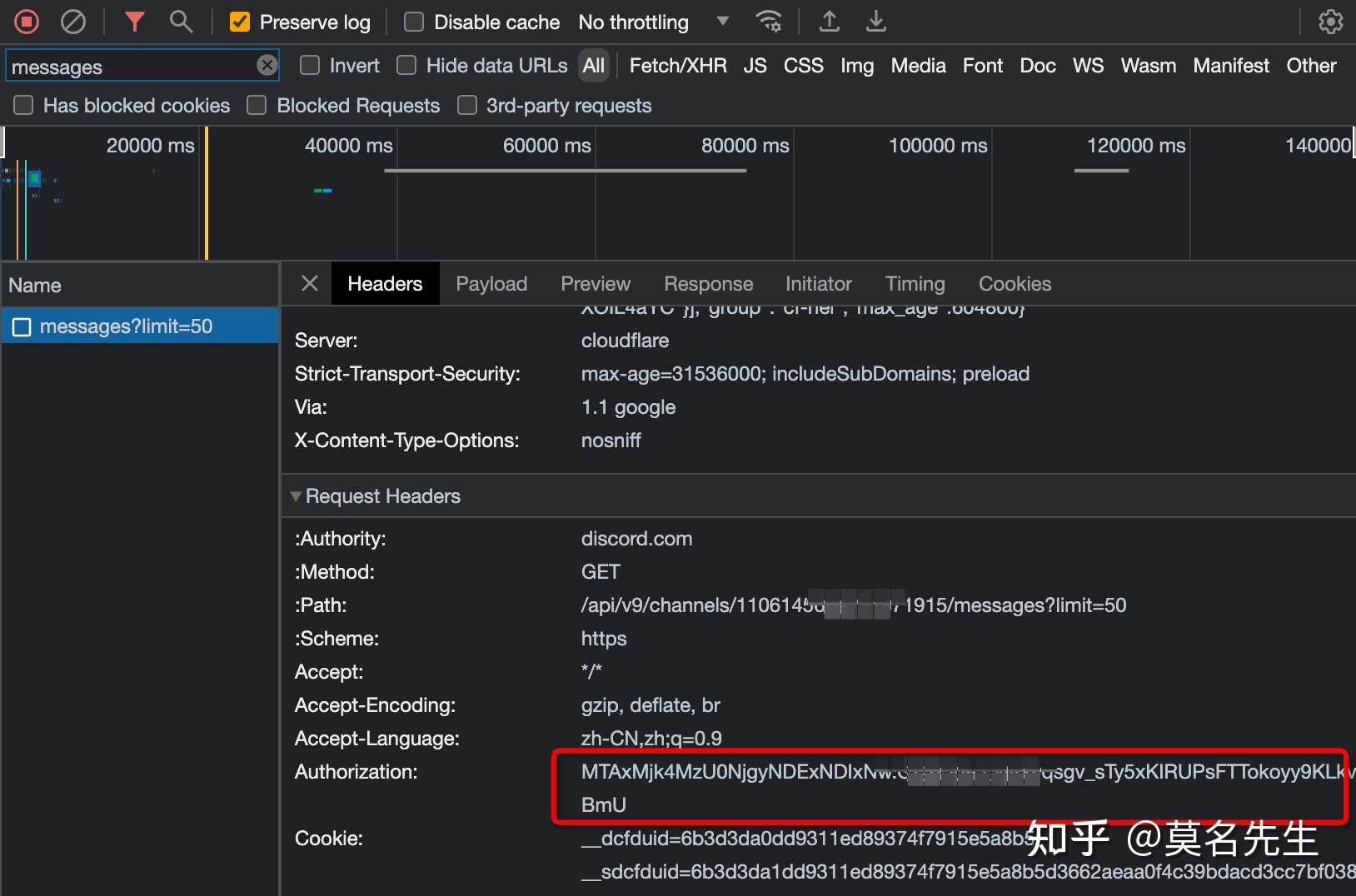1356x896 pixels.
Task: Click the https scheme value
Action: pyautogui.click(x=604, y=639)
